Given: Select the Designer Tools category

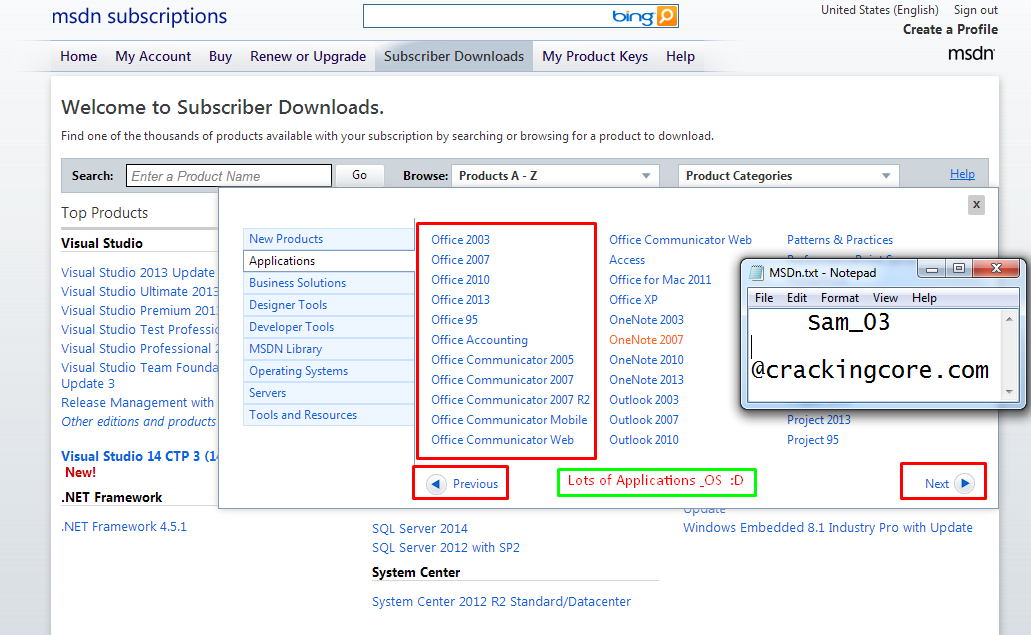Looking at the screenshot, I should [x=329, y=305].
